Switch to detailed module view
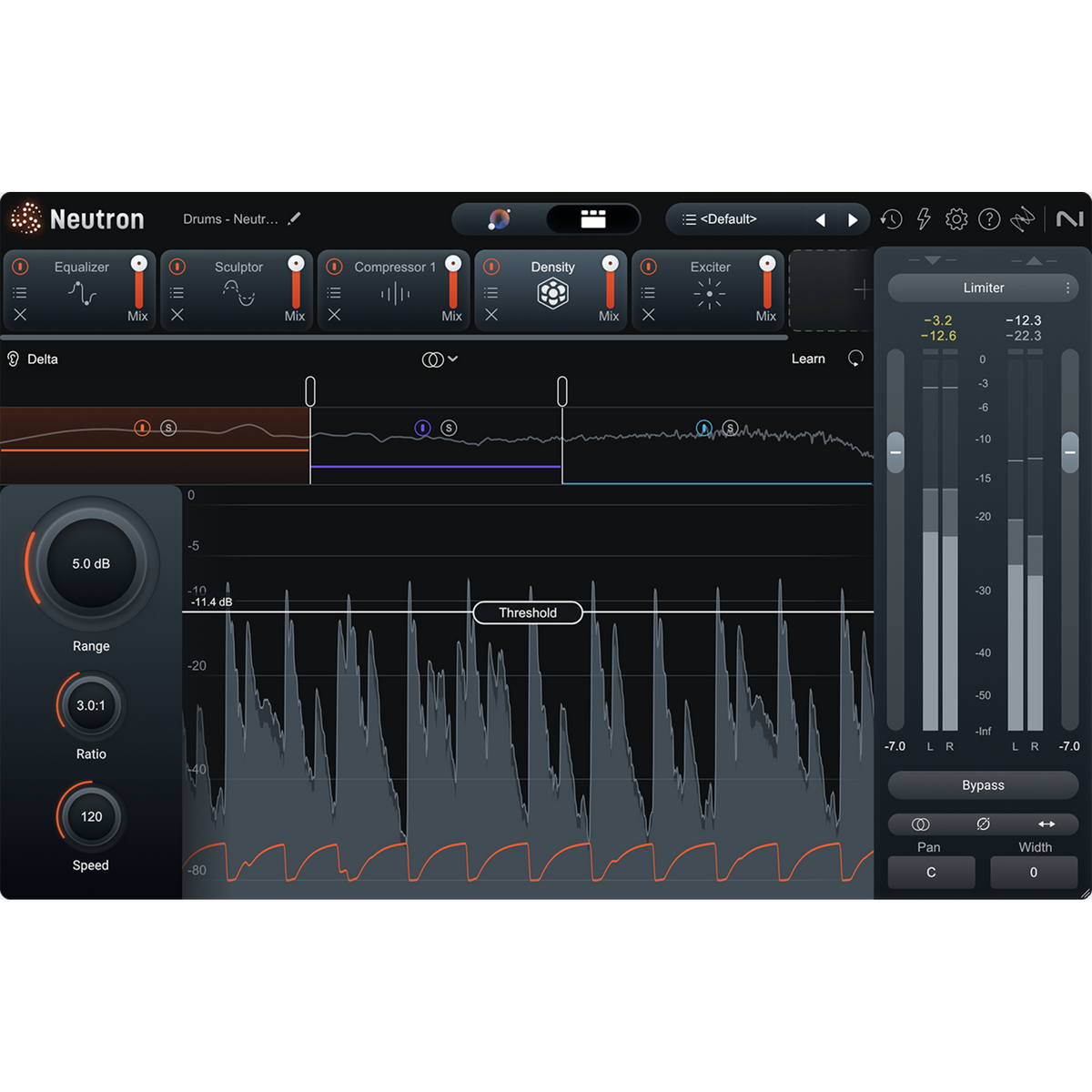 click(x=593, y=219)
